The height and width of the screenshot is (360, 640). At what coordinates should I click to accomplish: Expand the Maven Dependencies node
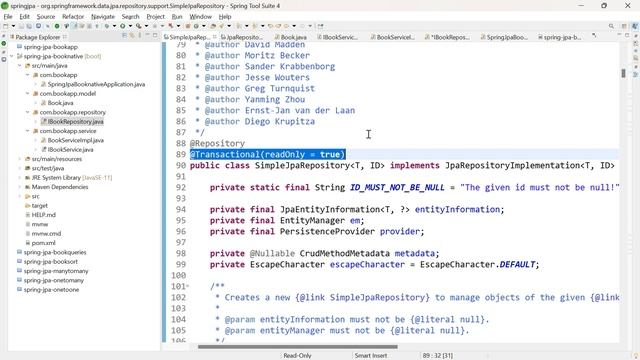20,187
